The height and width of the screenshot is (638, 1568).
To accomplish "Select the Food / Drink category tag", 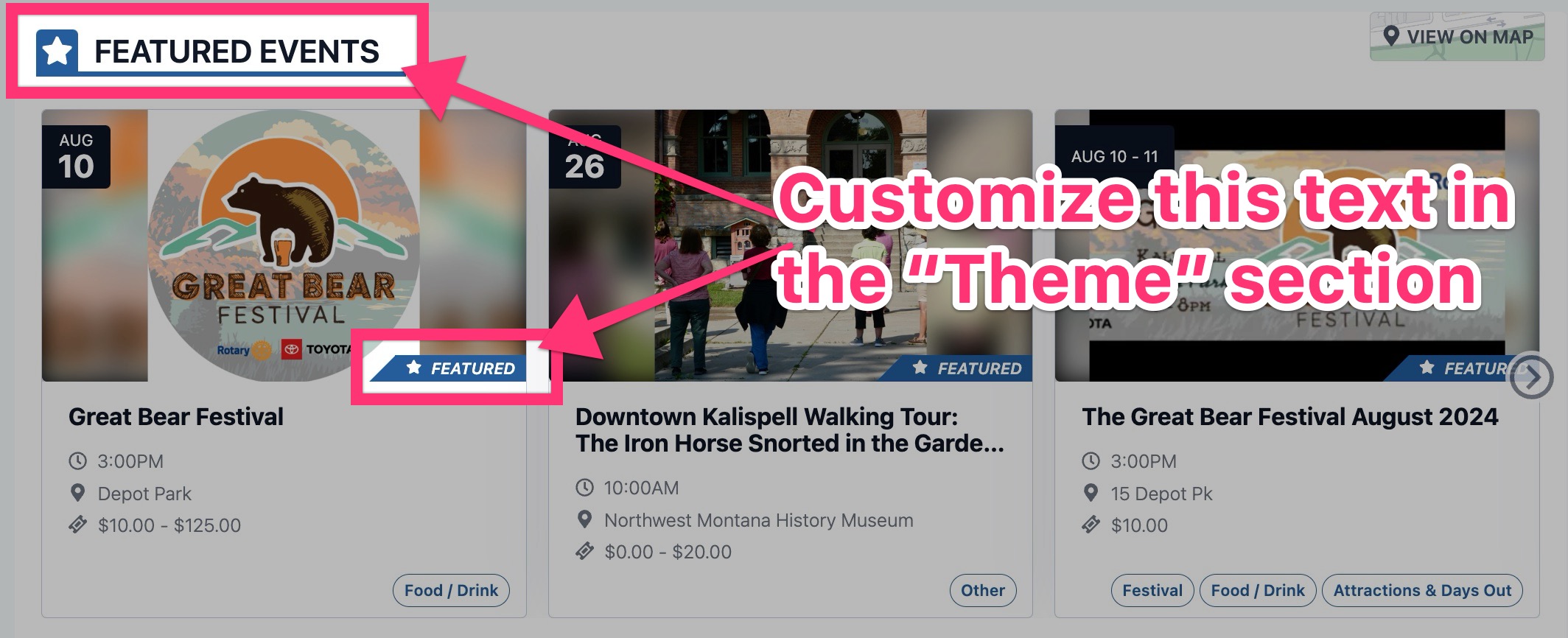I will click(x=449, y=590).
